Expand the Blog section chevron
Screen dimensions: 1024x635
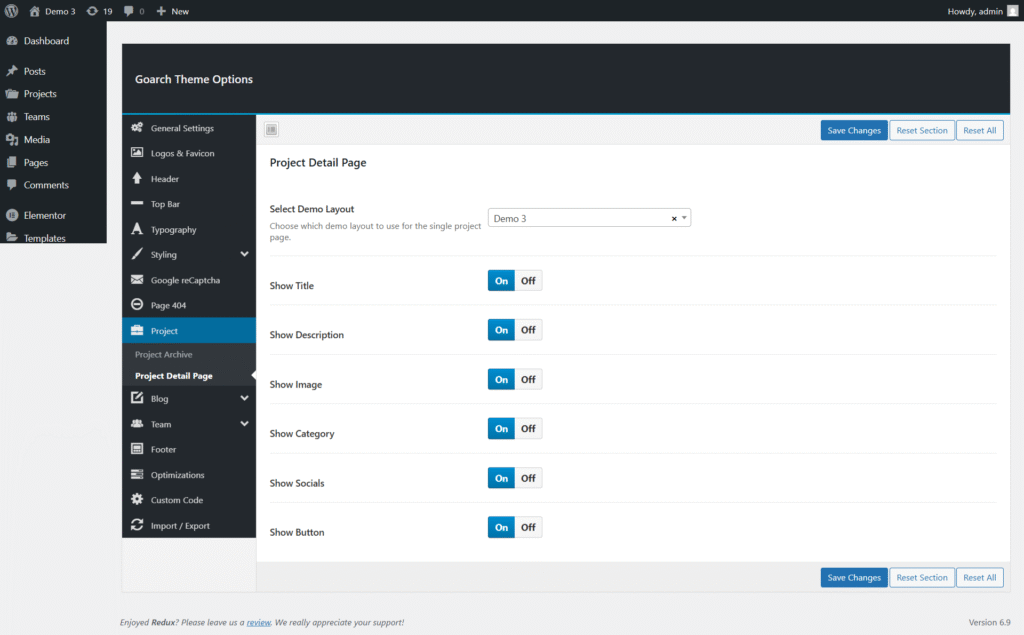(244, 398)
